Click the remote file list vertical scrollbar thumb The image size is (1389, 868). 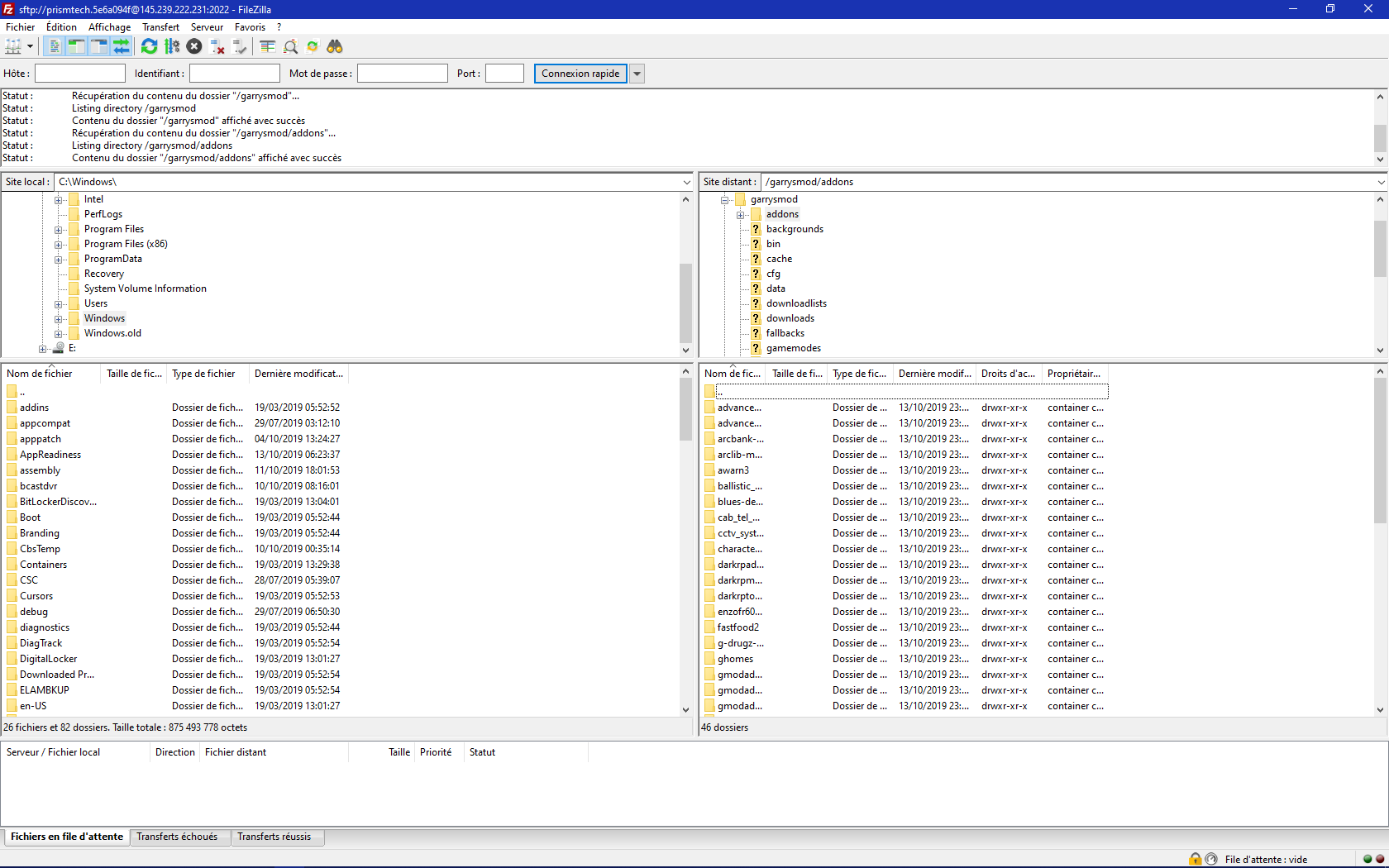coord(1380,451)
